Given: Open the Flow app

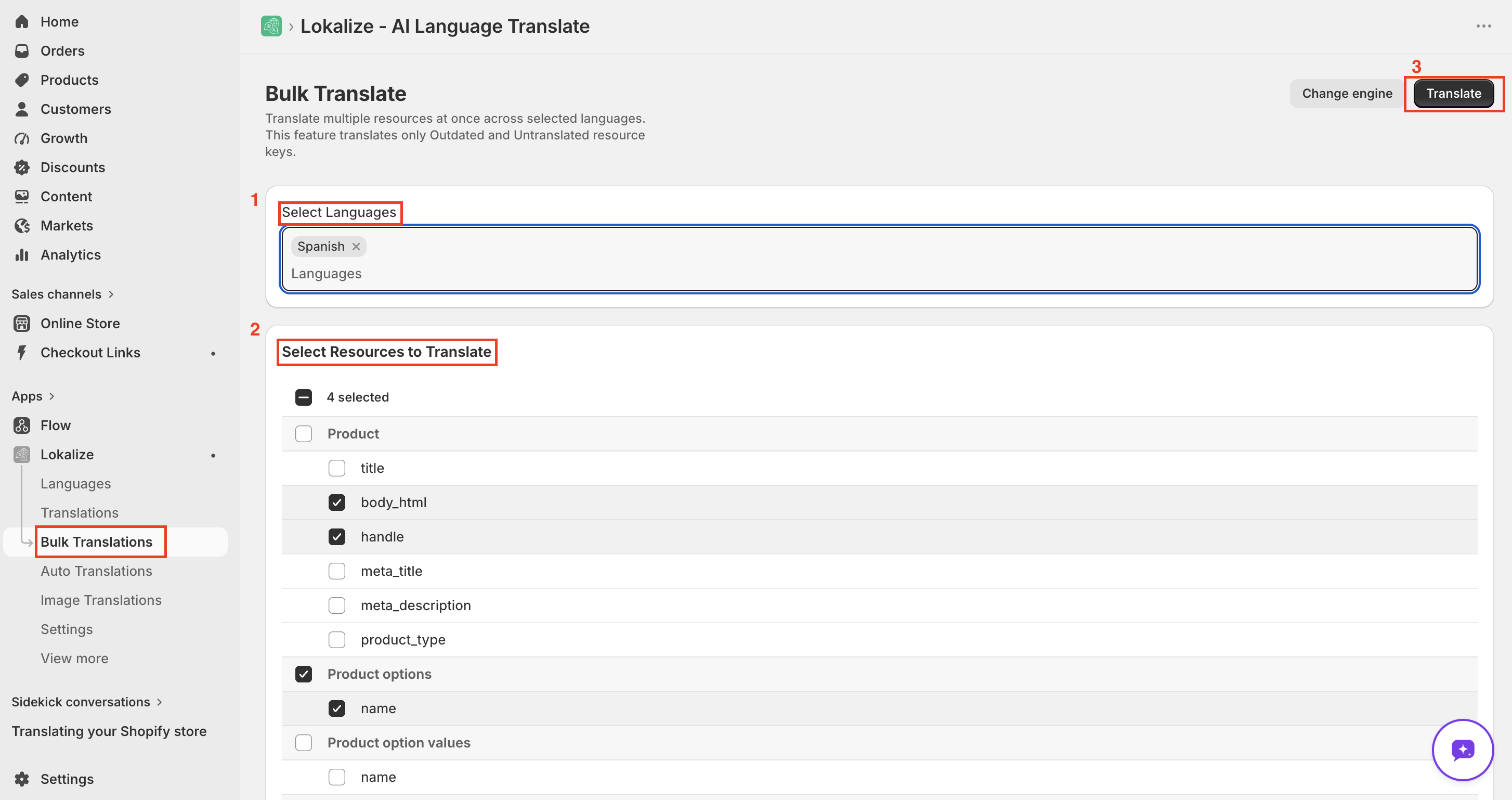Looking at the screenshot, I should [x=55, y=425].
